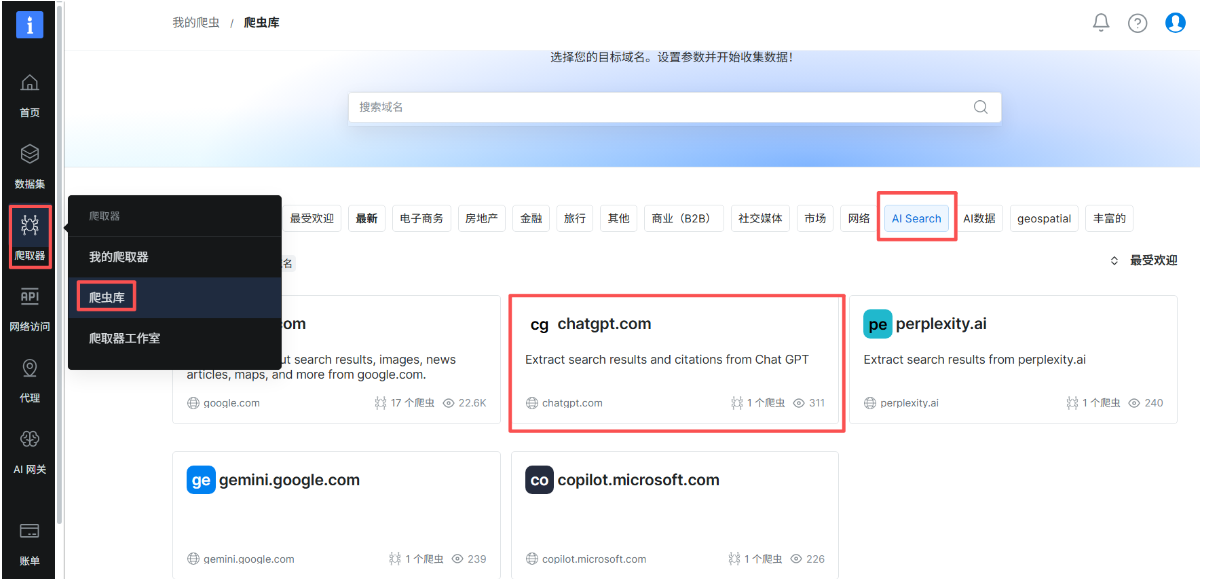This screenshot has width=1205, height=584.
Task: Click the 搜索域名 search field
Action: pyautogui.click(x=675, y=107)
